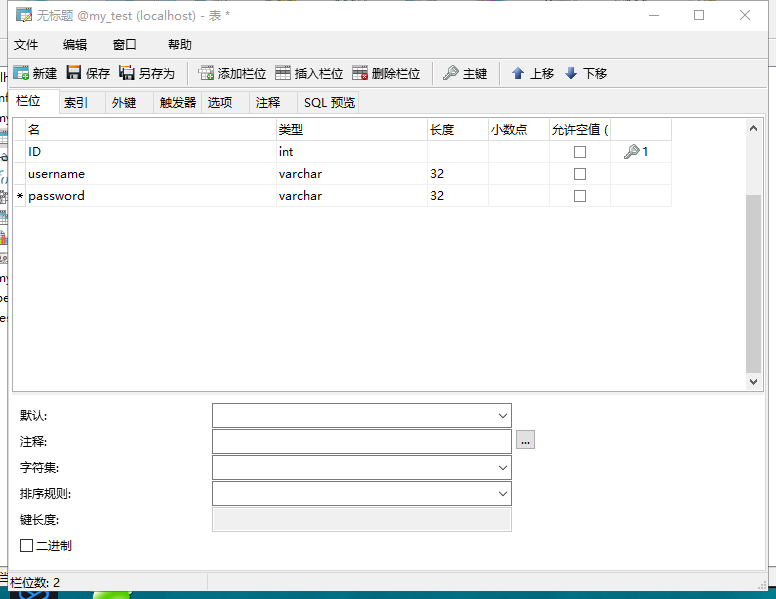Click varchar type cell of username row

pyautogui.click(x=352, y=174)
